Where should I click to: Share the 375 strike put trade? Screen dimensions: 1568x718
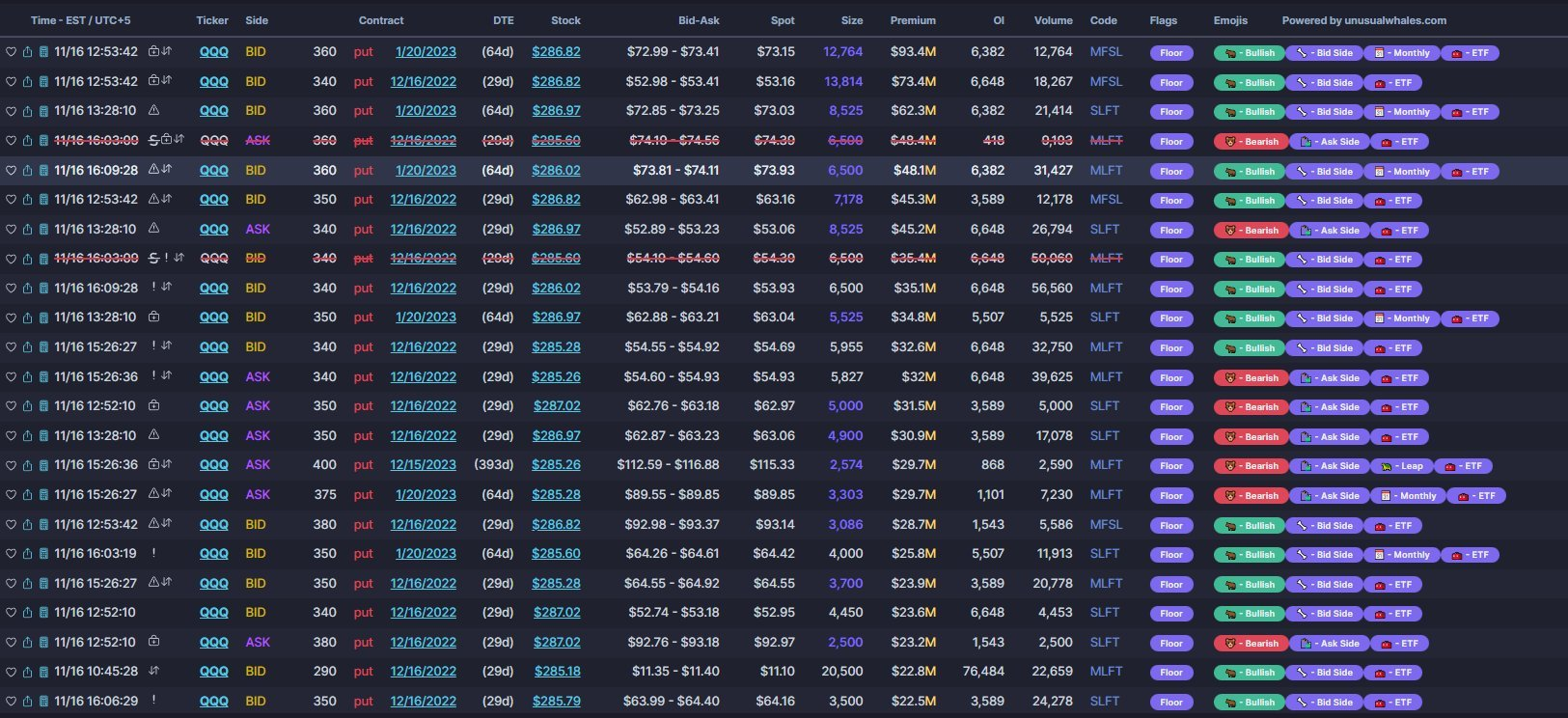point(28,495)
